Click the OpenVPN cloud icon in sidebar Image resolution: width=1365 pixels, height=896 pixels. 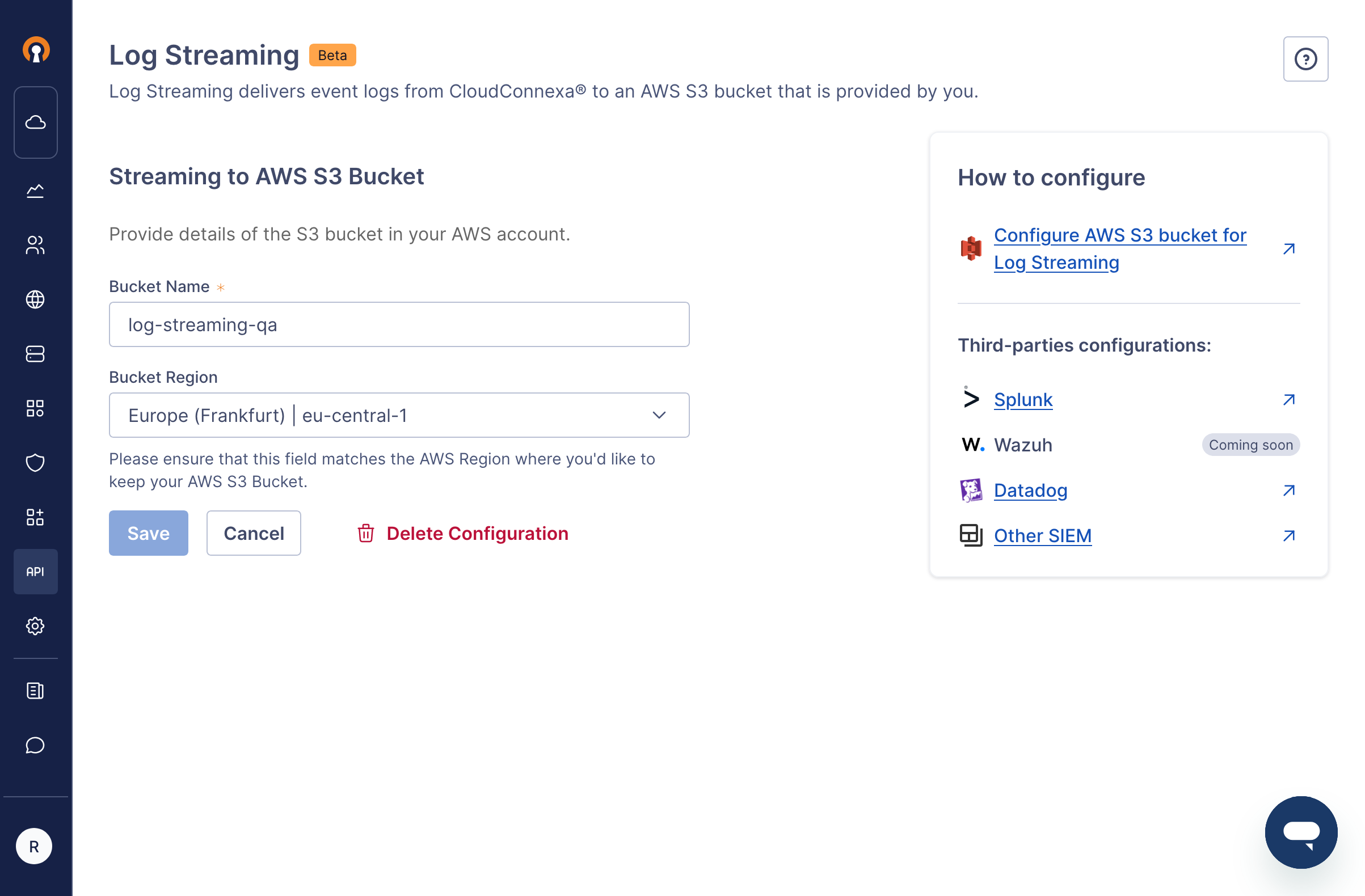click(35, 122)
